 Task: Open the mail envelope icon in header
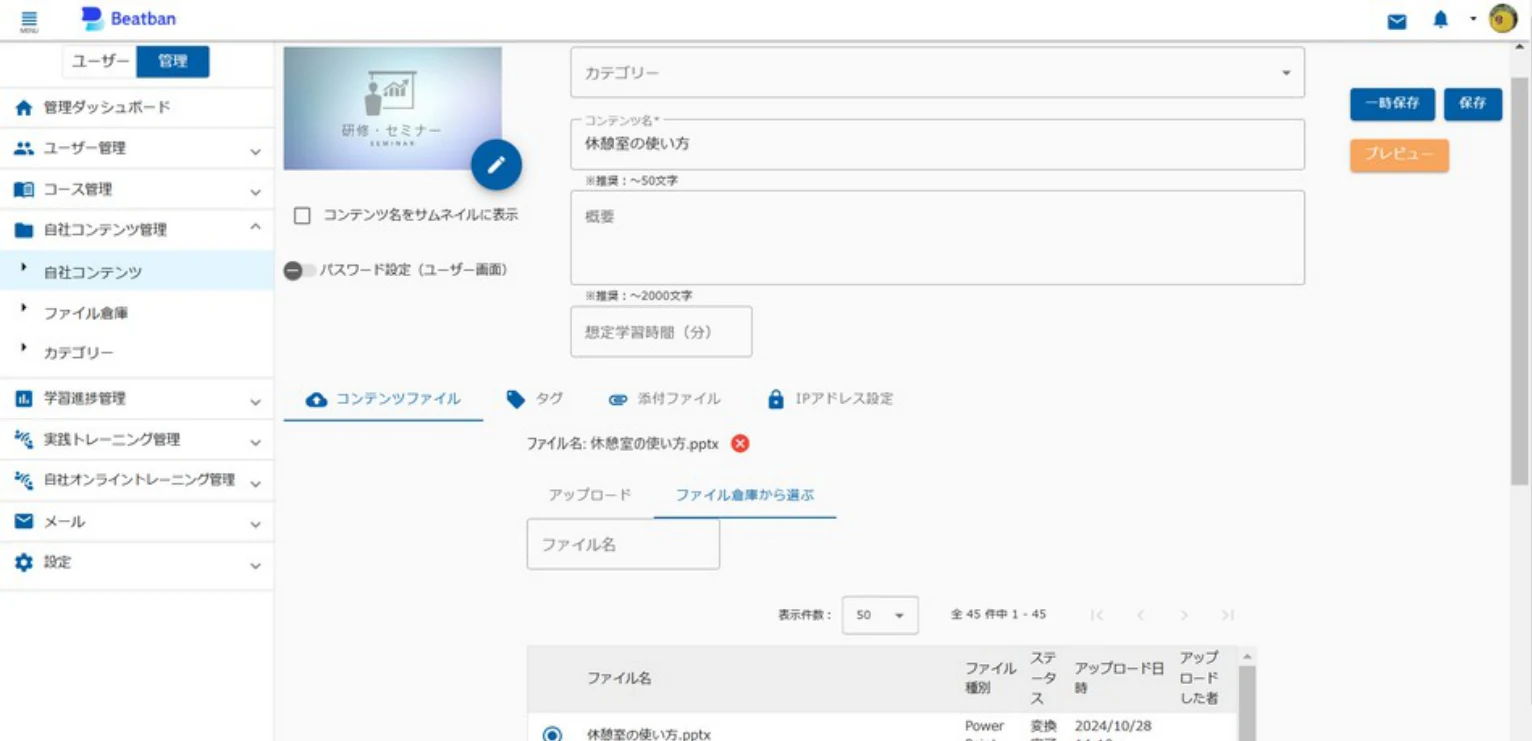pos(1397,21)
